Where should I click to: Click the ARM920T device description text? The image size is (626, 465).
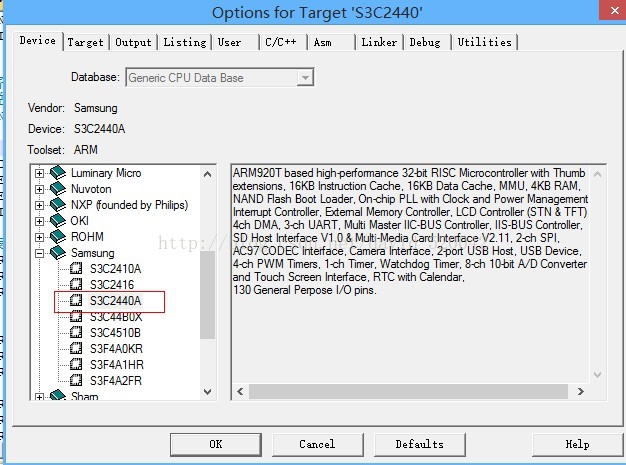point(410,231)
